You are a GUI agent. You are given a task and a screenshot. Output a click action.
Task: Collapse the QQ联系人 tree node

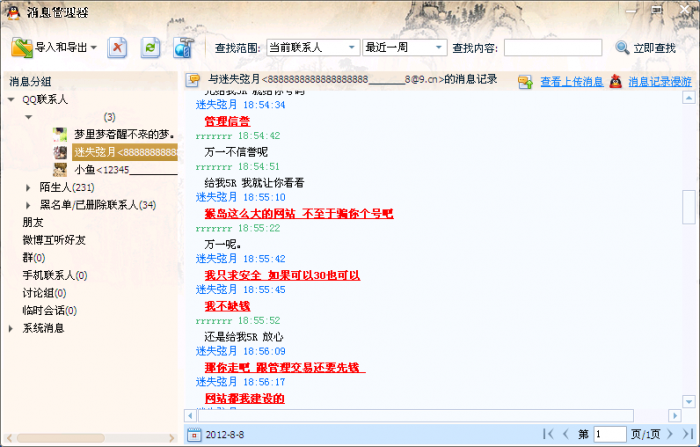[x=11, y=100]
